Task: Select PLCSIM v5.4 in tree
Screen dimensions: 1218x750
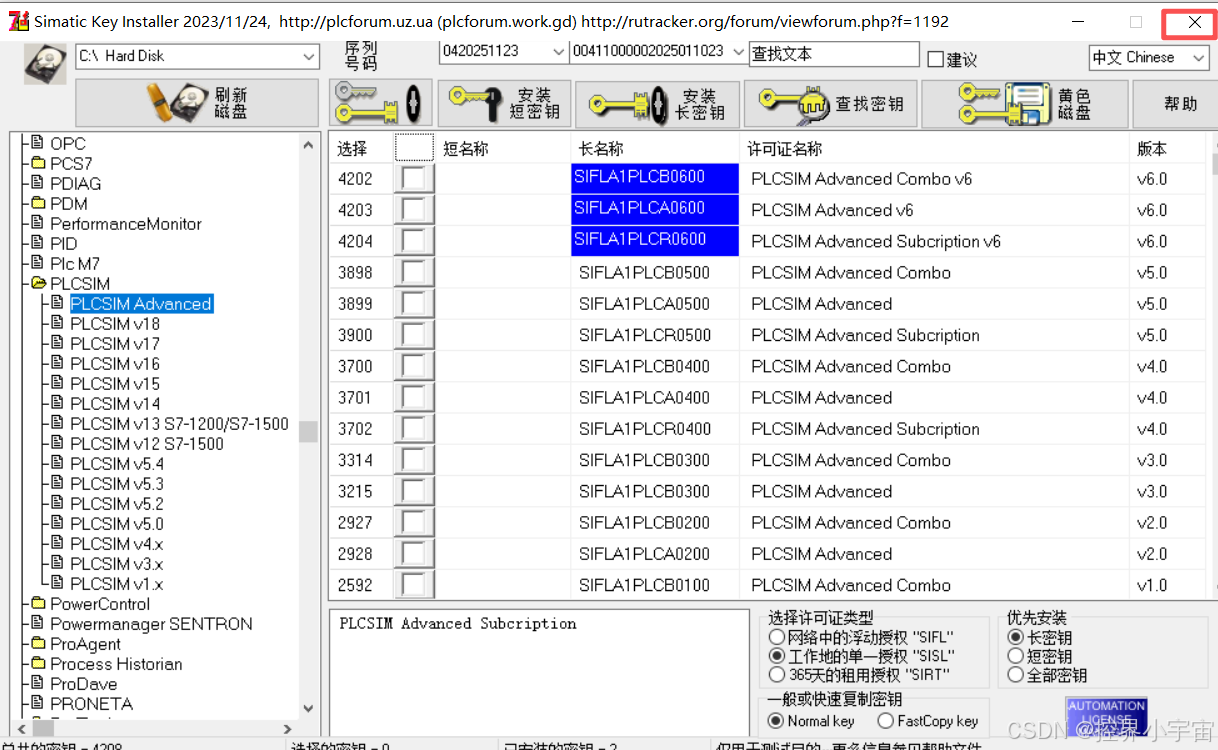Action: 117,464
